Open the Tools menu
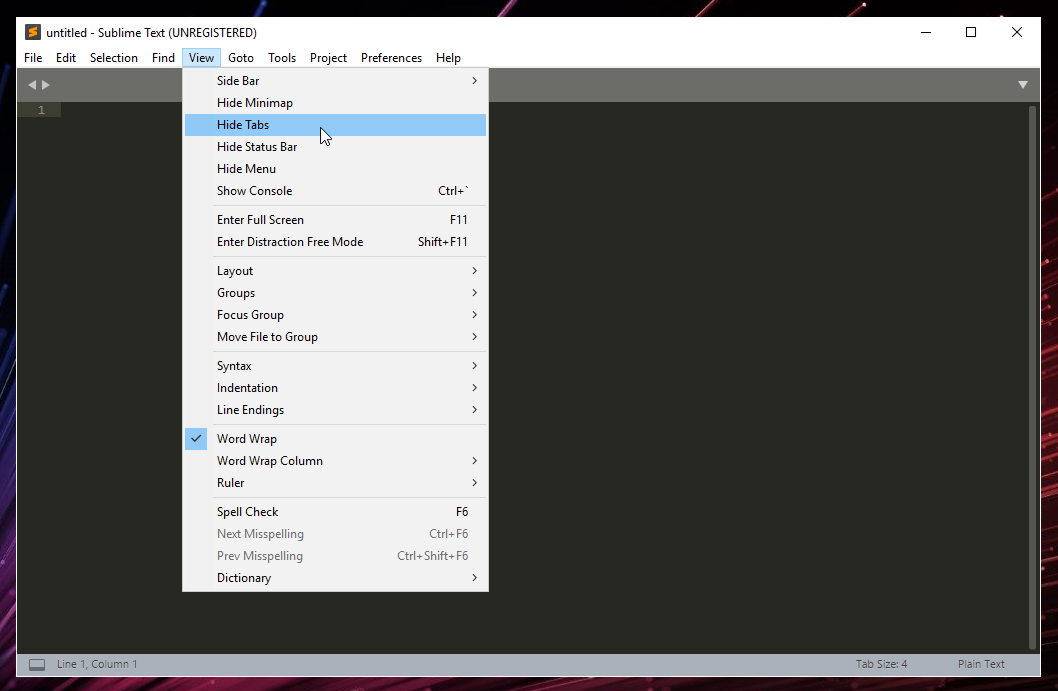1058x691 pixels. (282, 58)
